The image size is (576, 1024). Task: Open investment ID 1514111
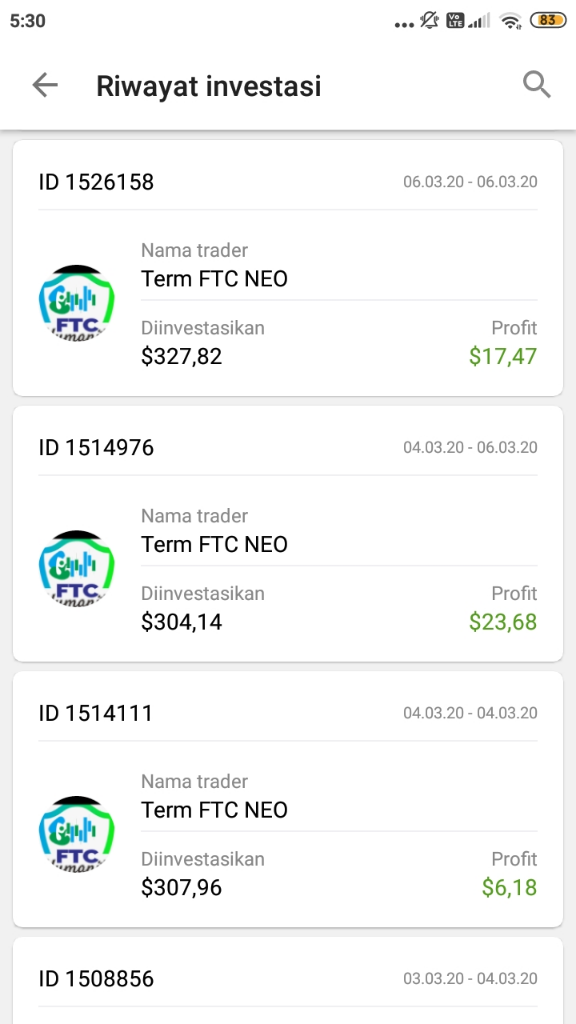pyautogui.click(x=288, y=799)
